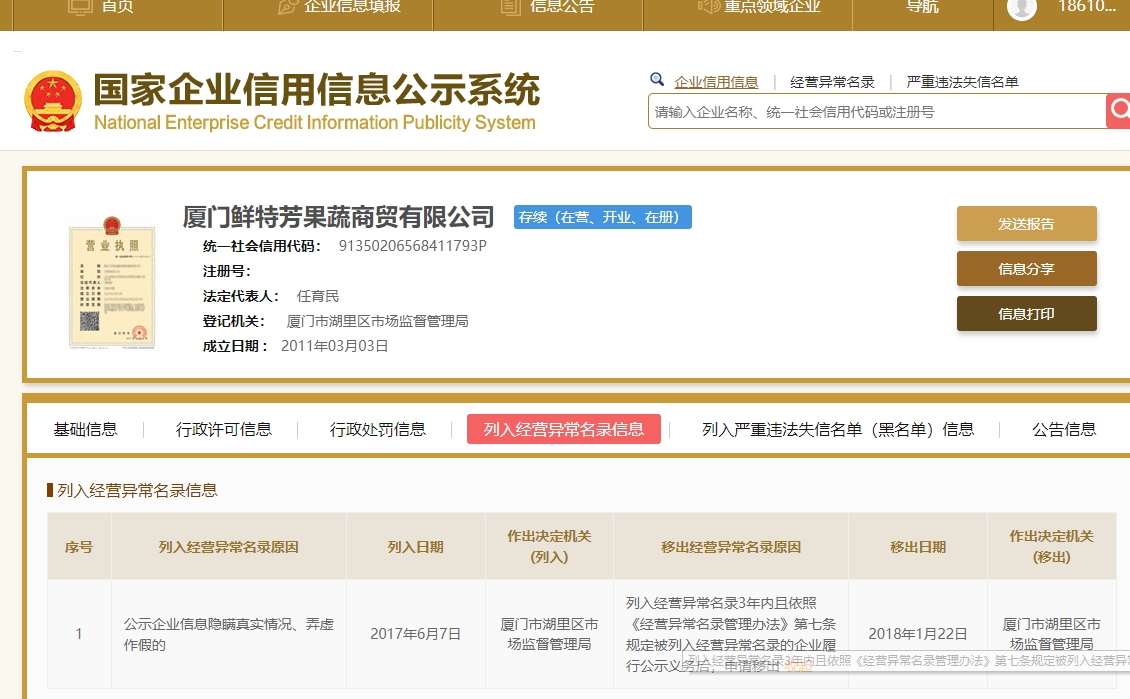Switch to 公告信息 tab
The width and height of the screenshot is (1130, 699).
coord(1064,429)
